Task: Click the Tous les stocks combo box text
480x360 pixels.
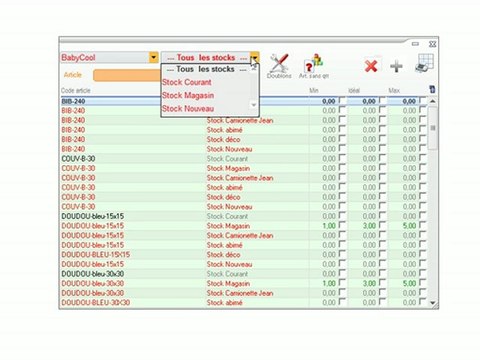Action: coord(206,57)
